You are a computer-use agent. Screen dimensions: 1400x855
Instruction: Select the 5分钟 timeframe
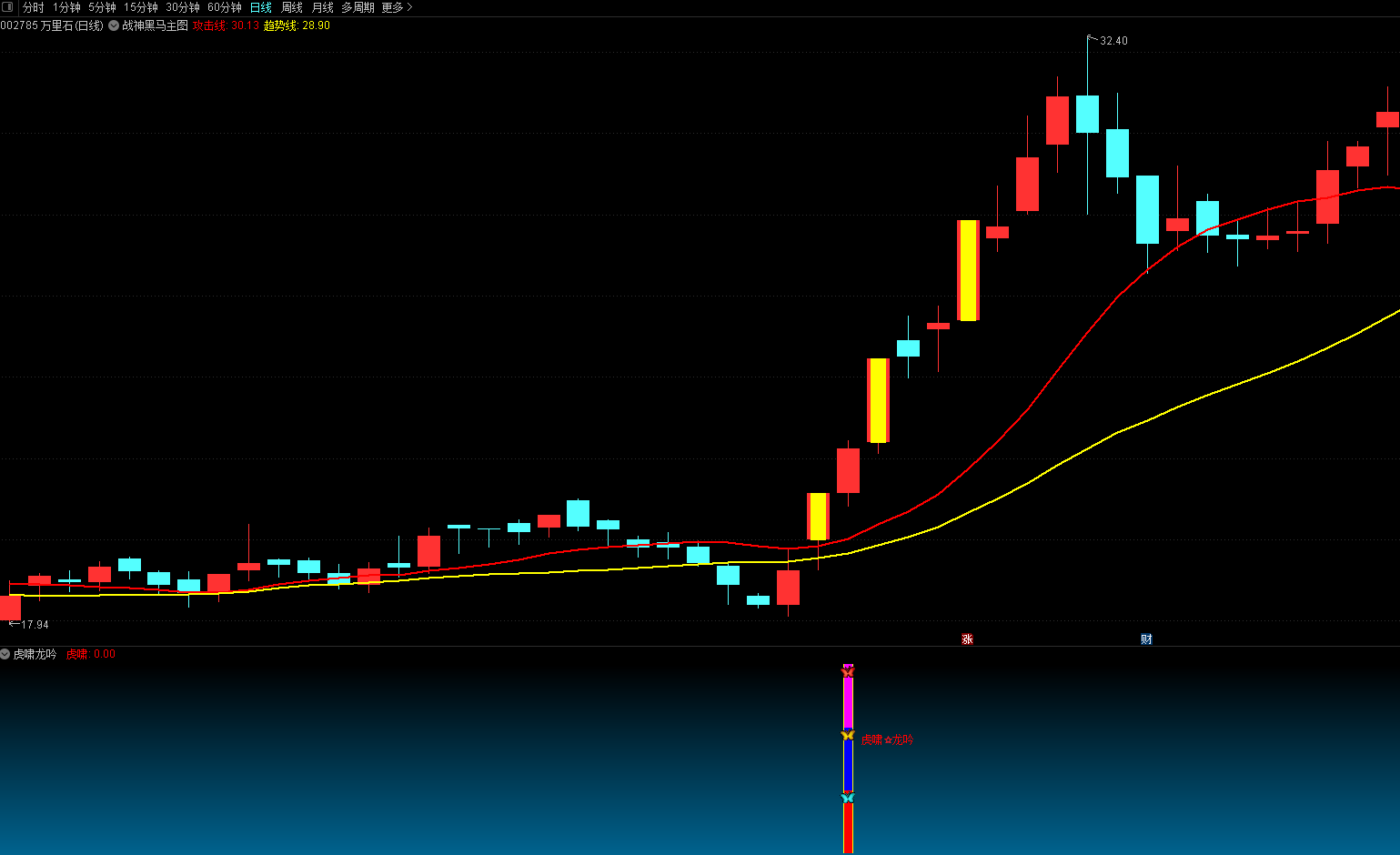tap(102, 7)
